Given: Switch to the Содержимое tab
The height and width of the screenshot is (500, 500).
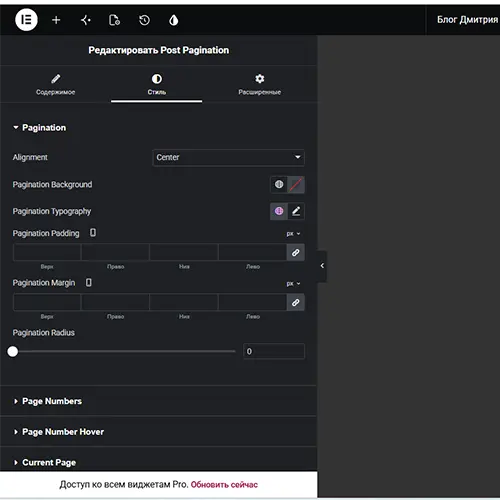Looking at the screenshot, I should [55, 85].
